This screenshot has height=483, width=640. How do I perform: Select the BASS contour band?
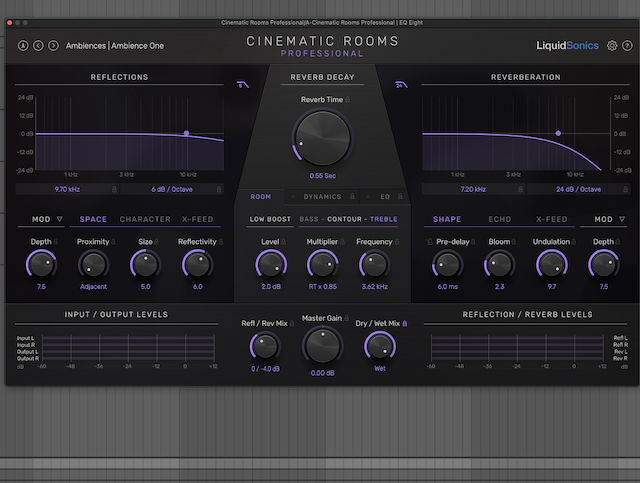pos(309,219)
